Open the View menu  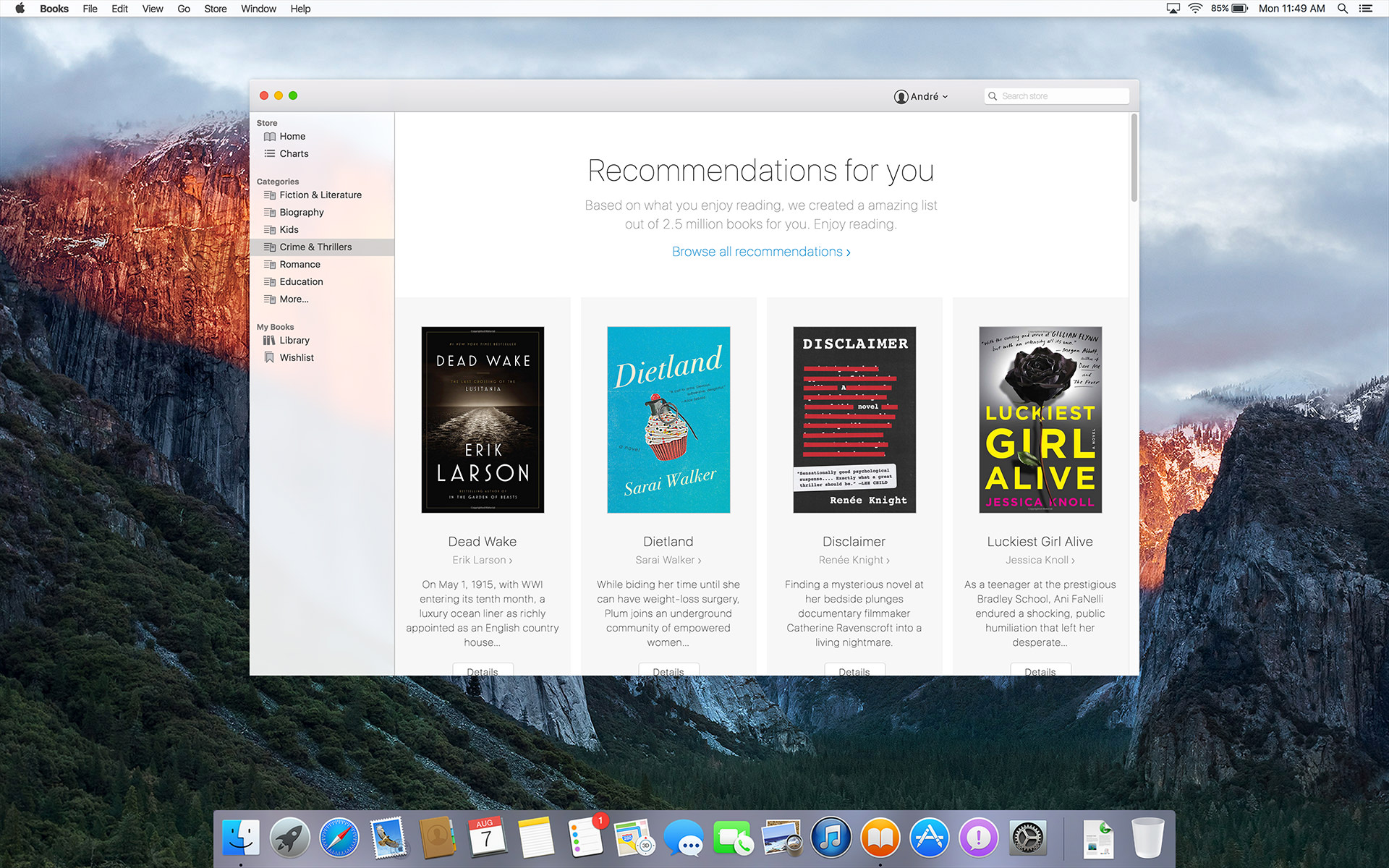click(153, 9)
